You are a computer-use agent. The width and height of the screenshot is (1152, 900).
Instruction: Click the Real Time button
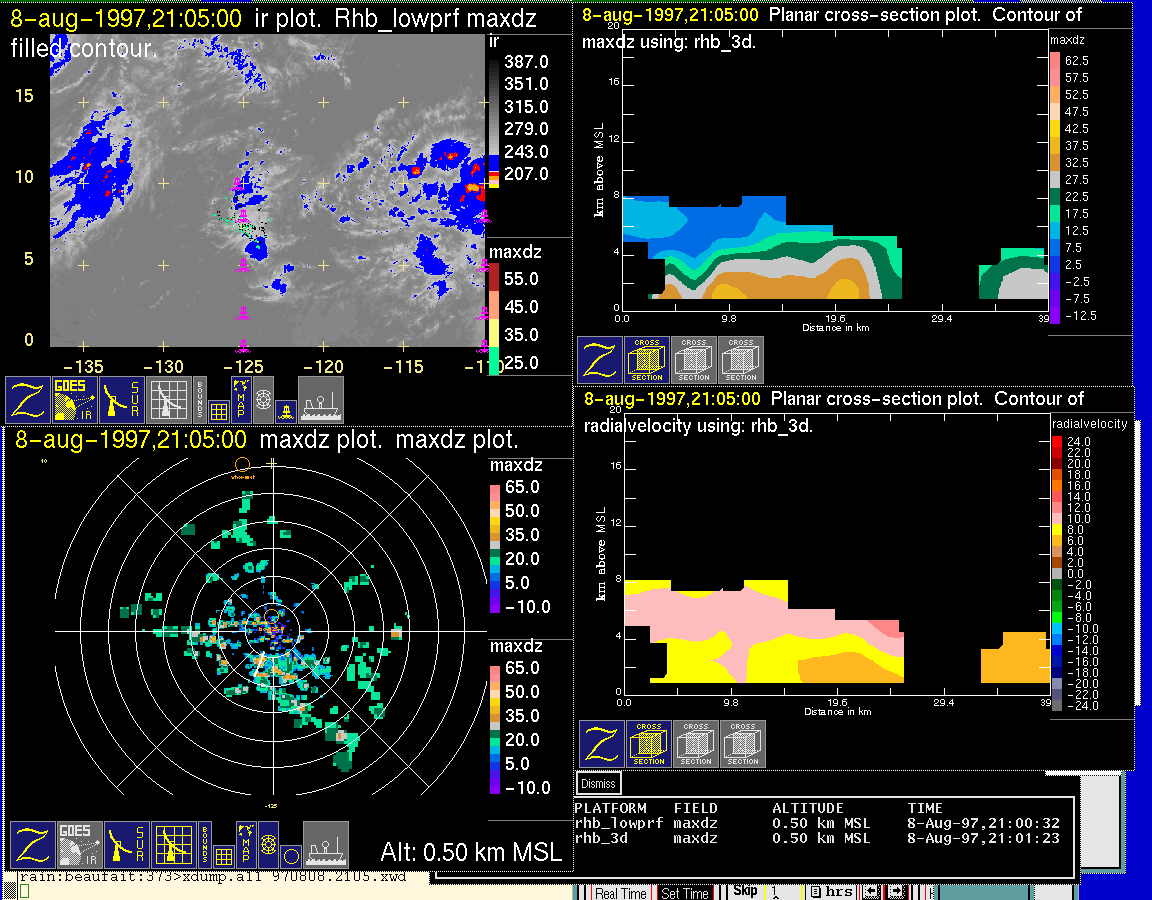[x=621, y=893]
